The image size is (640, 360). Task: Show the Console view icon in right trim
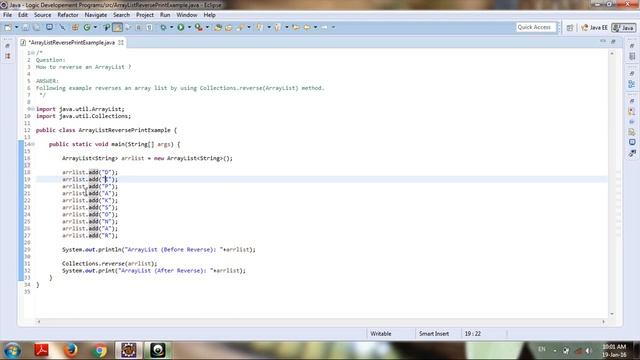632,142
